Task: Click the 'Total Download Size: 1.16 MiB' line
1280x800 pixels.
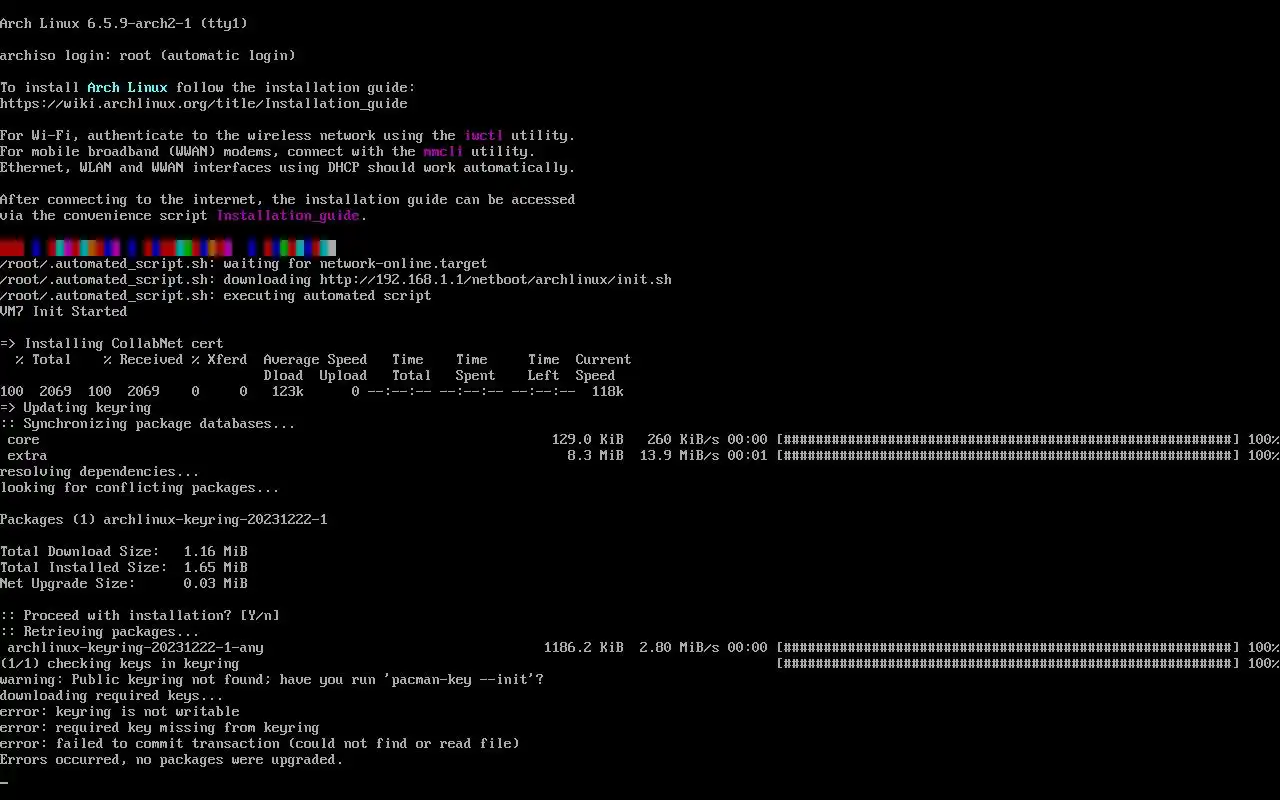Action: (124, 551)
